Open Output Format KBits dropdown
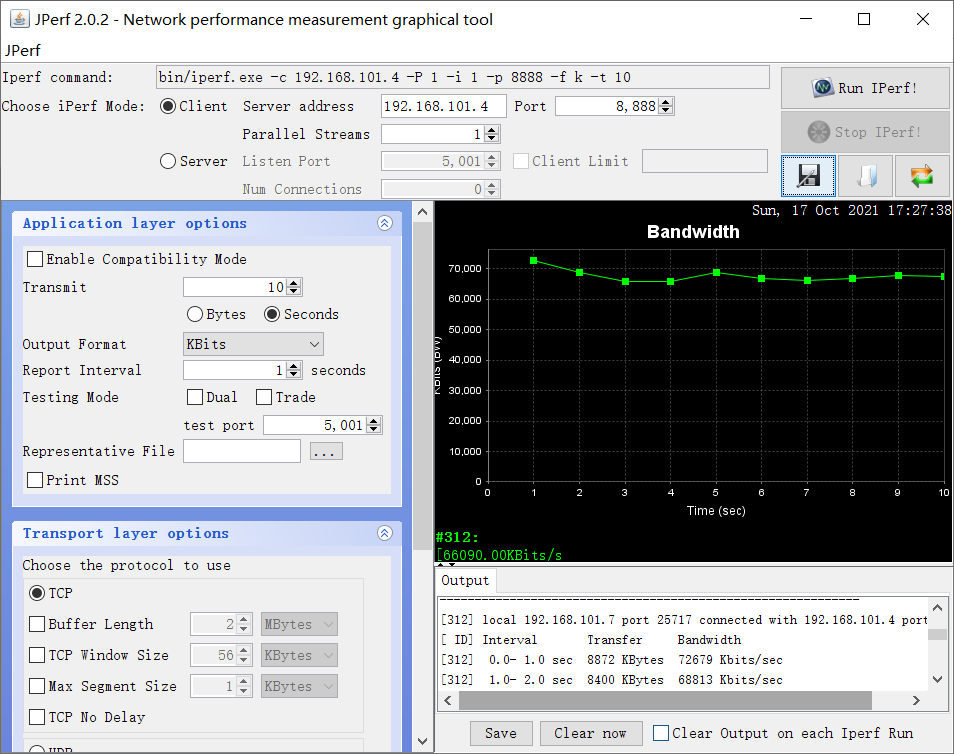Image resolution: width=954 pixels, height=754 pixels. 253,344
